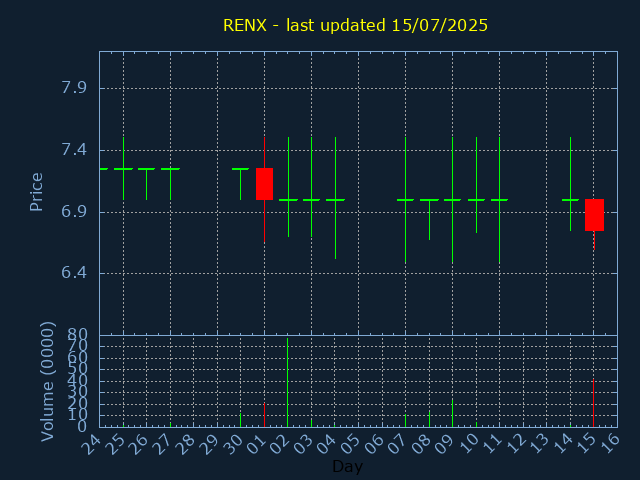Click the green volume bar on day 30
640x480 pixels.
click(240, 420)
